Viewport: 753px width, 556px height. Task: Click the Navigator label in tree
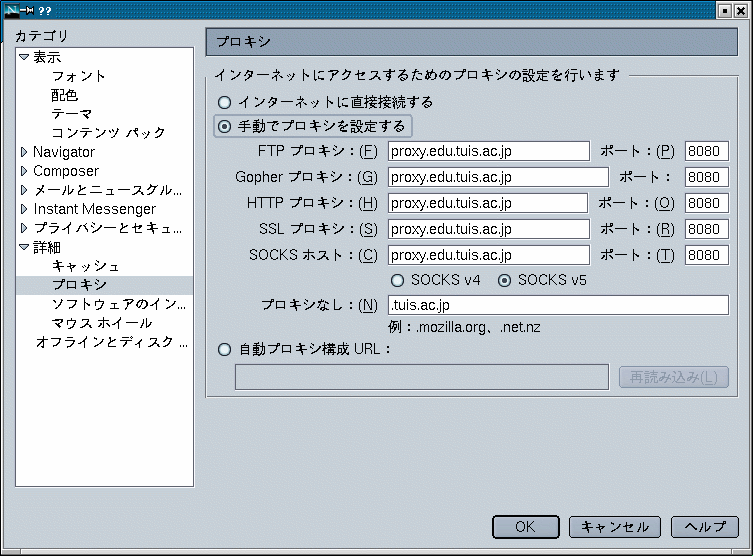64,152
